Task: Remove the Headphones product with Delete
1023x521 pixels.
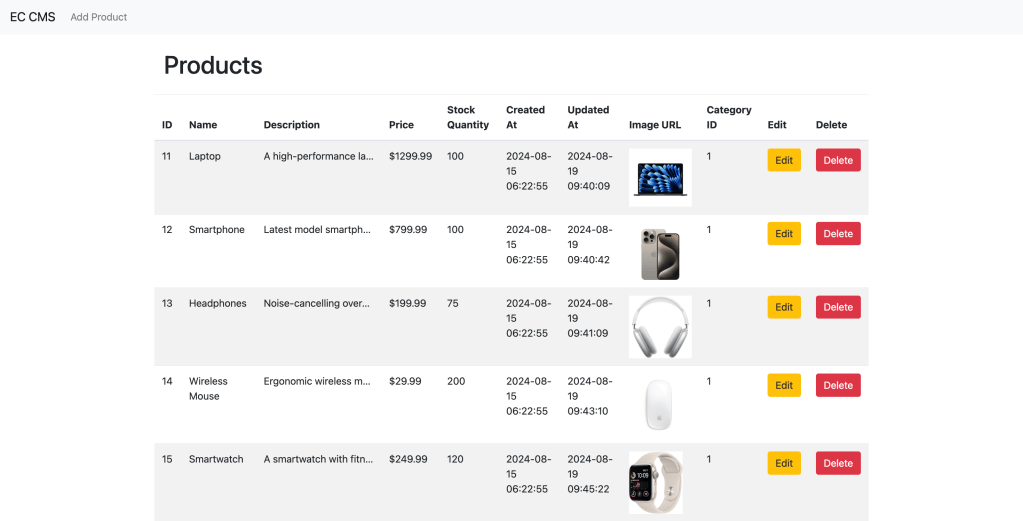Action: click(x=838, y=307)
